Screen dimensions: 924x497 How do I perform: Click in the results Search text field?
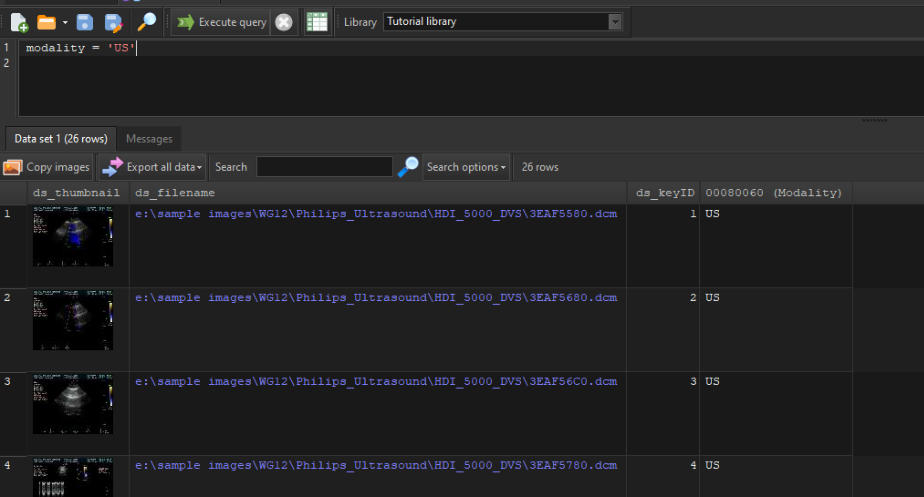click(x=324, y=167)
